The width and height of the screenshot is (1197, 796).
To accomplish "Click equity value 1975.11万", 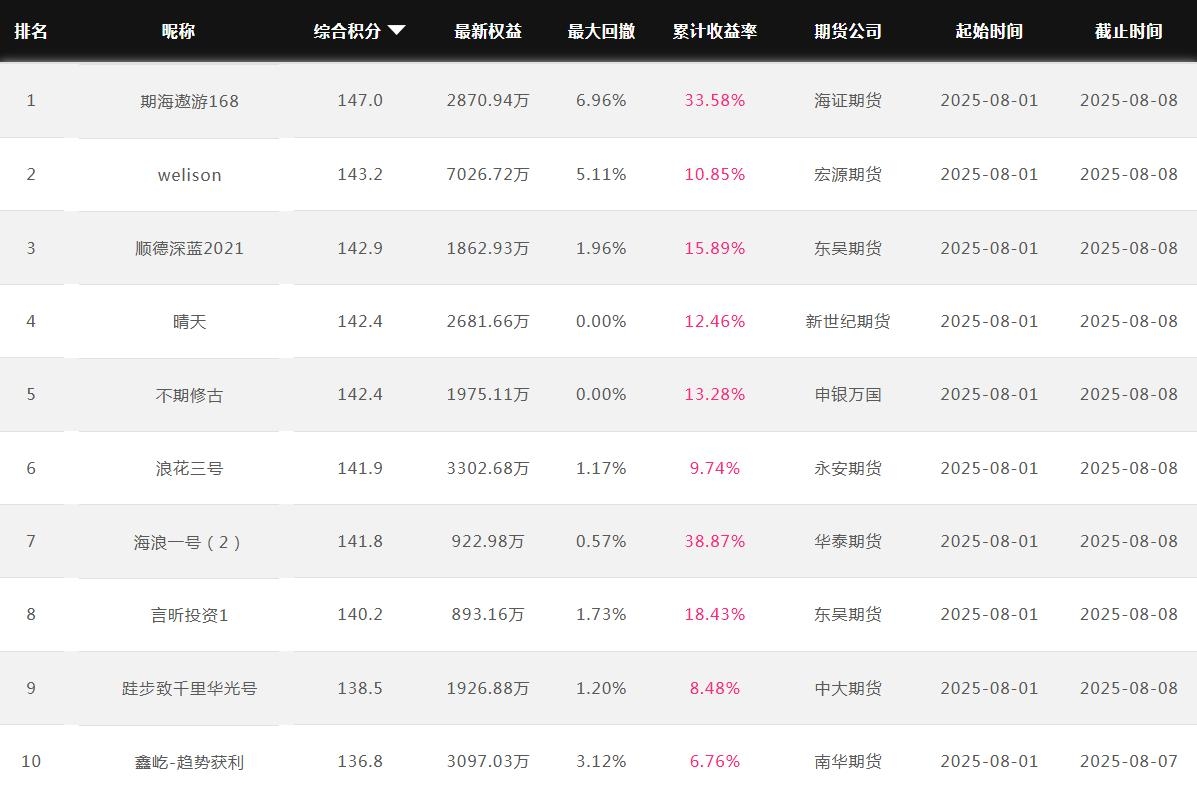I will point(488,394).
